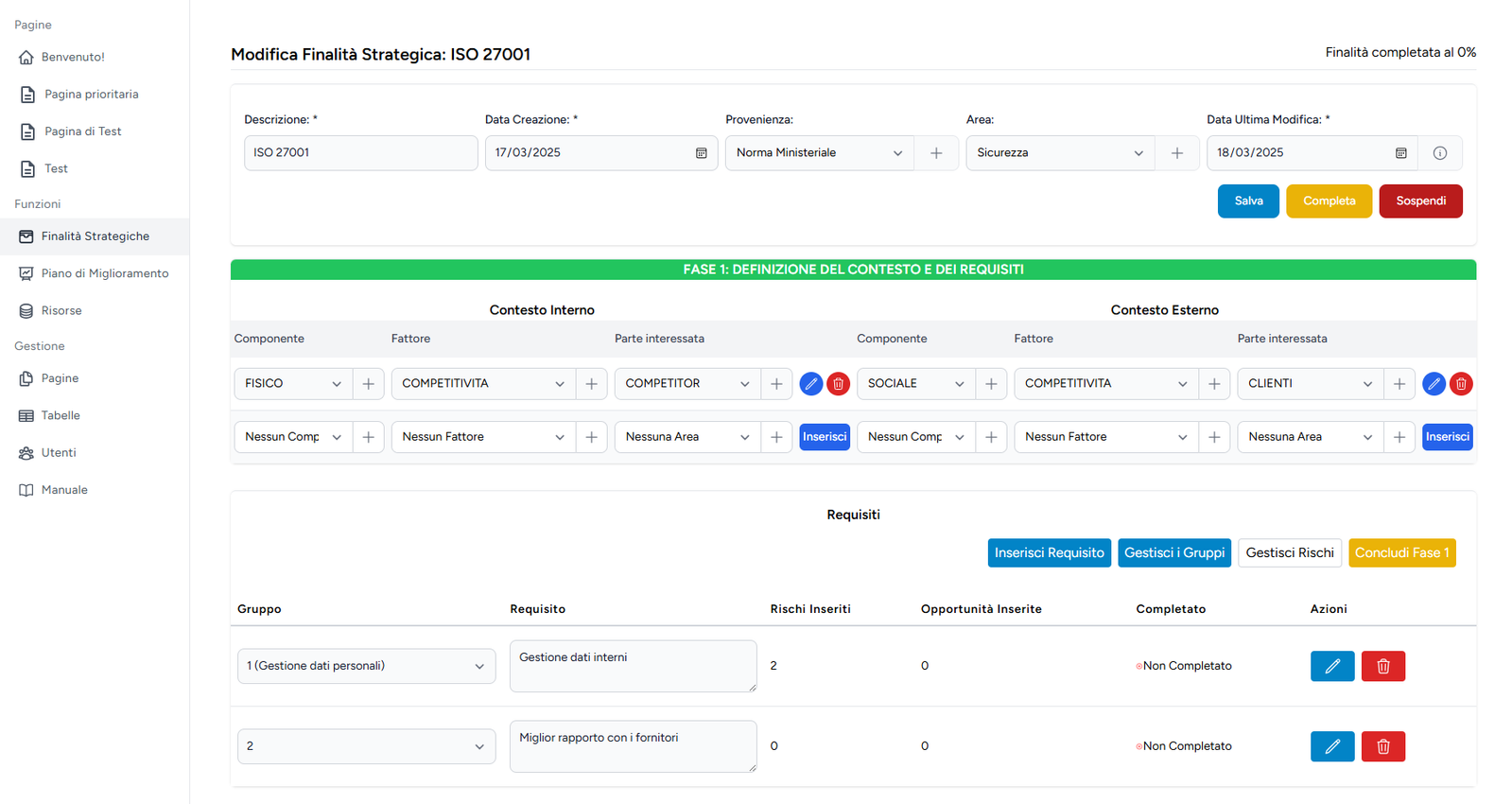Delete the Contesto Esterno SOCIALE row

tap(1461, 384)
